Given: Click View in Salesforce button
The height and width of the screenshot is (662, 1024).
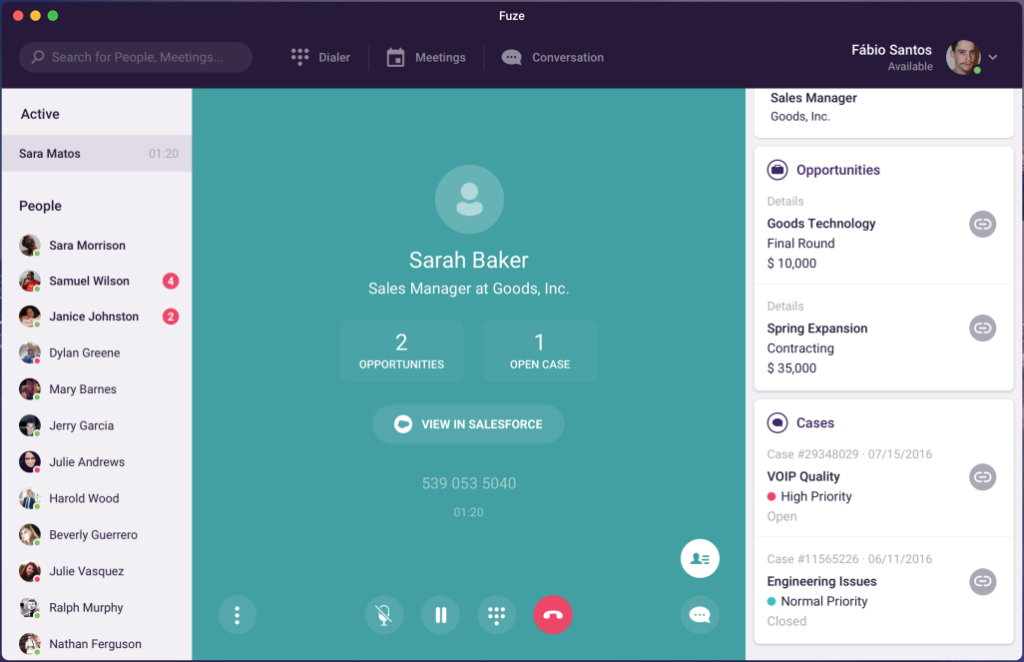Looking at the screenshot, I should (468, 424).
